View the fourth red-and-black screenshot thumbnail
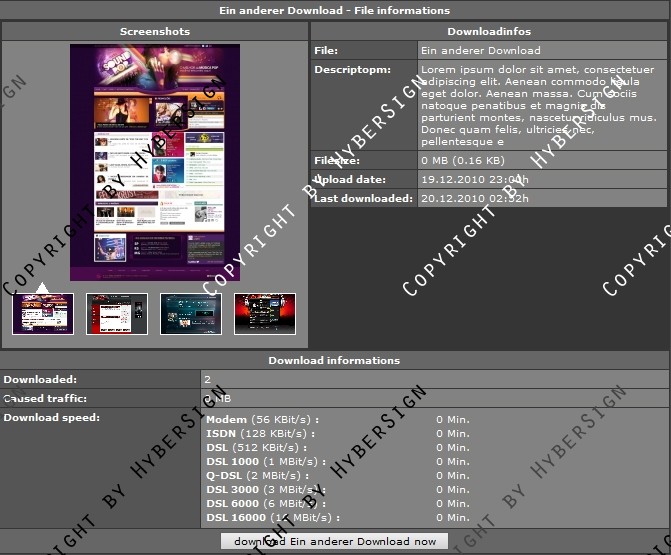This screenshot has height=555, width=671. (x=265, y=313)
